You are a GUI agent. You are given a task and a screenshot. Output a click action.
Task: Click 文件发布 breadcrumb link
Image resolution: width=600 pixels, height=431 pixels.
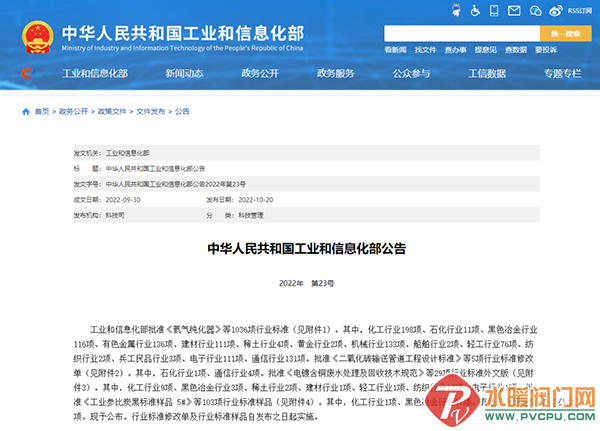151,111
